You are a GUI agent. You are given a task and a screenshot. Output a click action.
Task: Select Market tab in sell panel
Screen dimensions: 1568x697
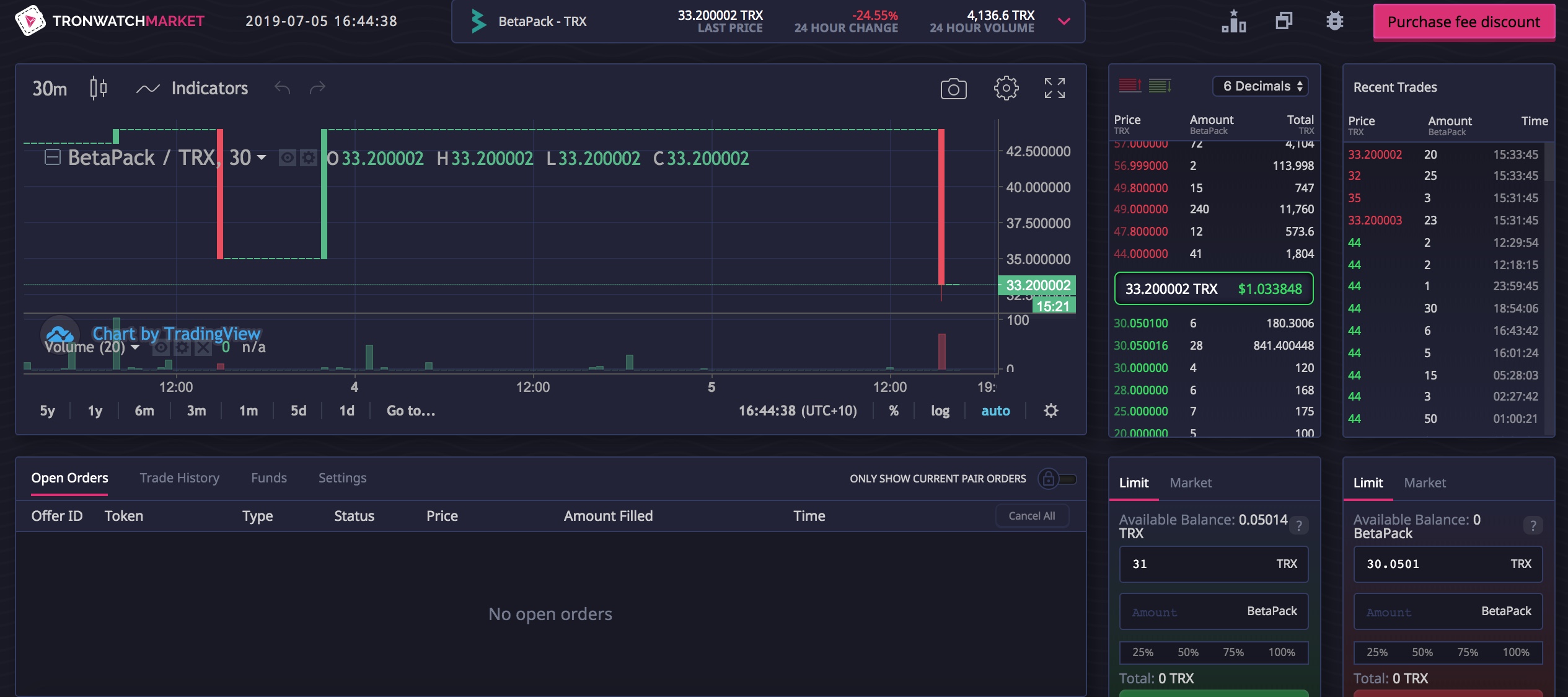coord(1425,482)
